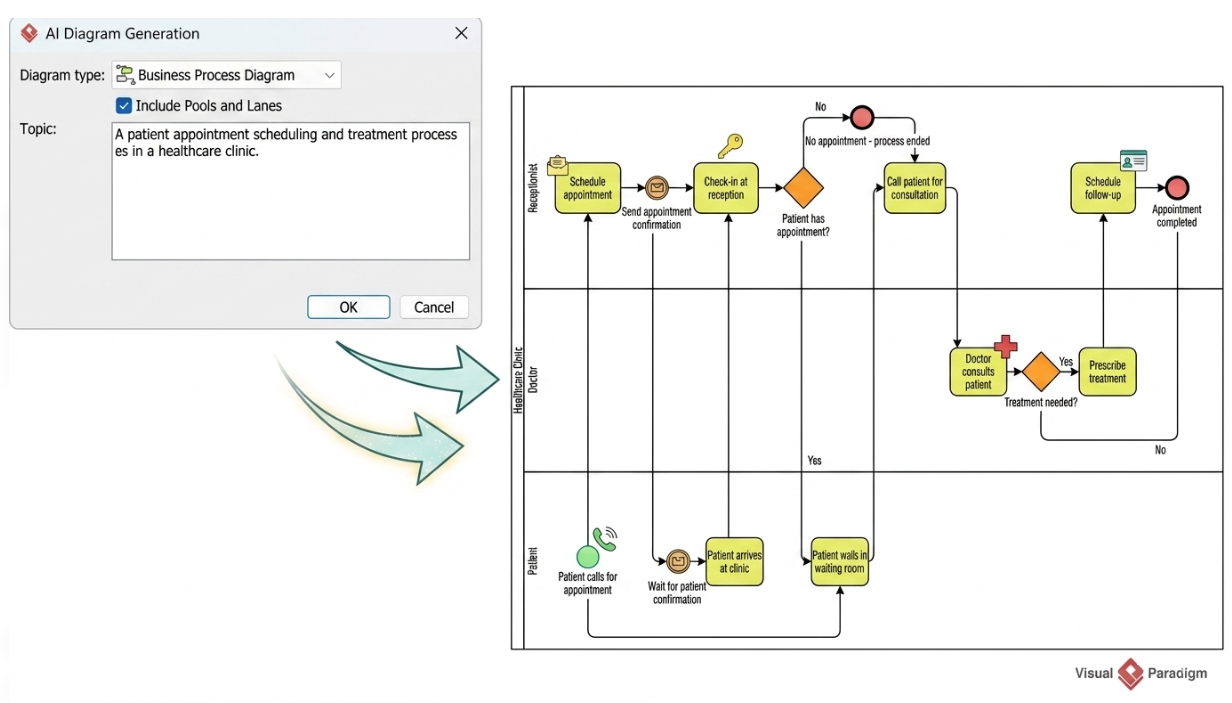Click the Wait for patient confirmation message event

coord(678,561)
